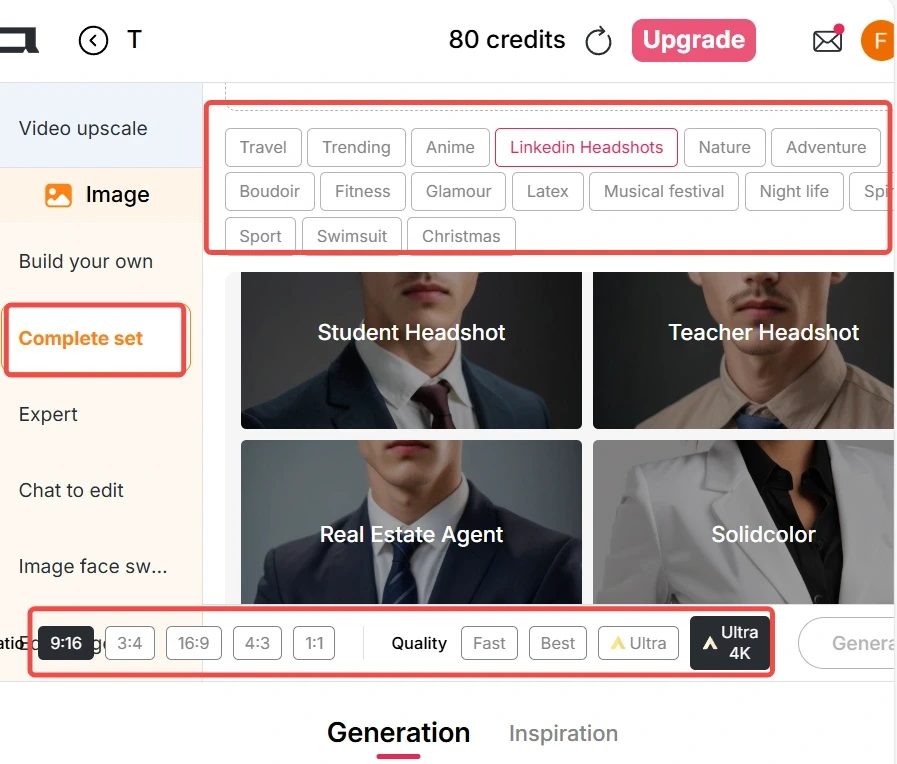
Task: Click the back arrow icon near the top
Action: [93, 40]
